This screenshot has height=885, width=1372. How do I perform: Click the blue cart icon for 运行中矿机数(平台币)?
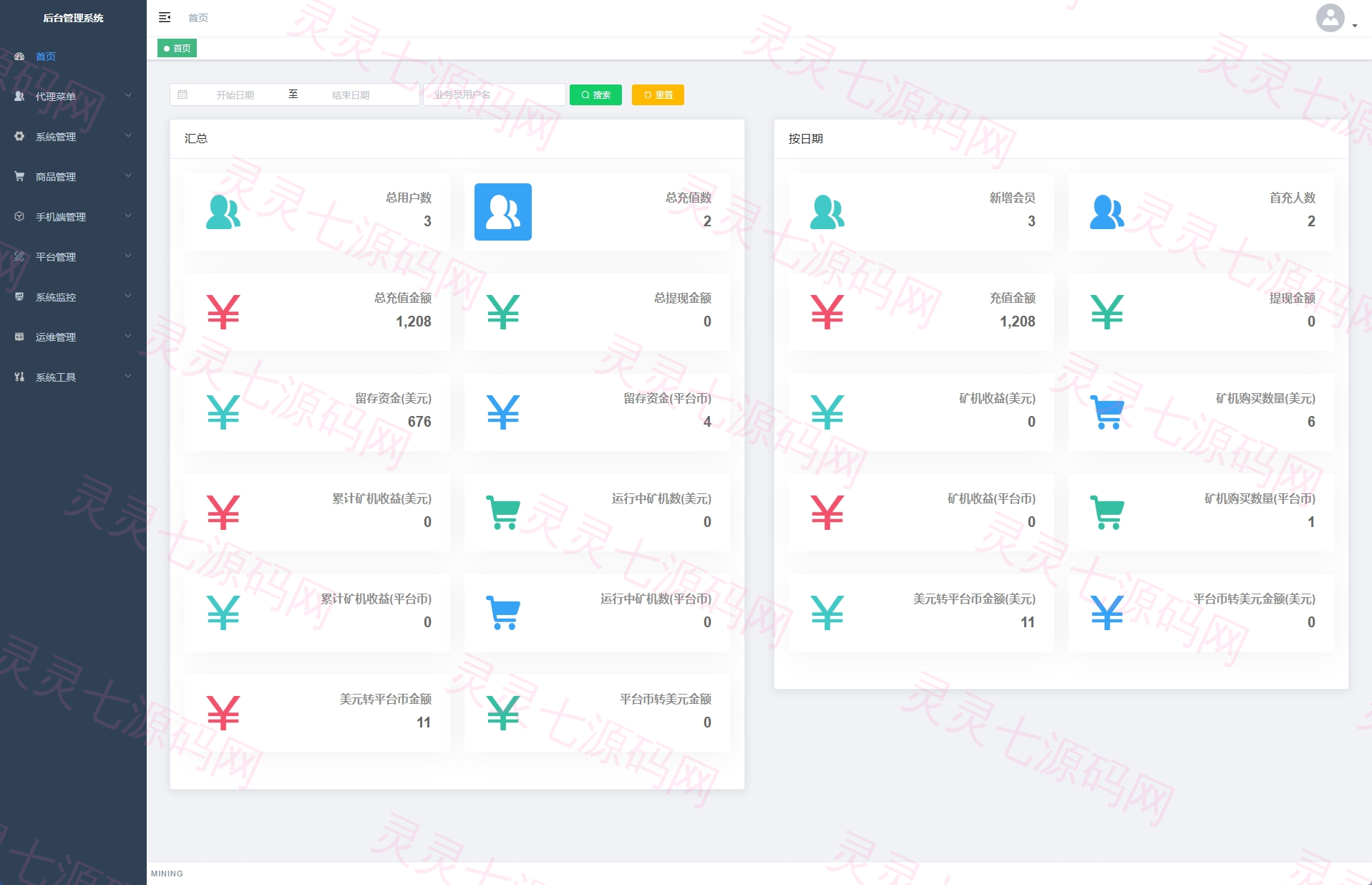point(503,613)
